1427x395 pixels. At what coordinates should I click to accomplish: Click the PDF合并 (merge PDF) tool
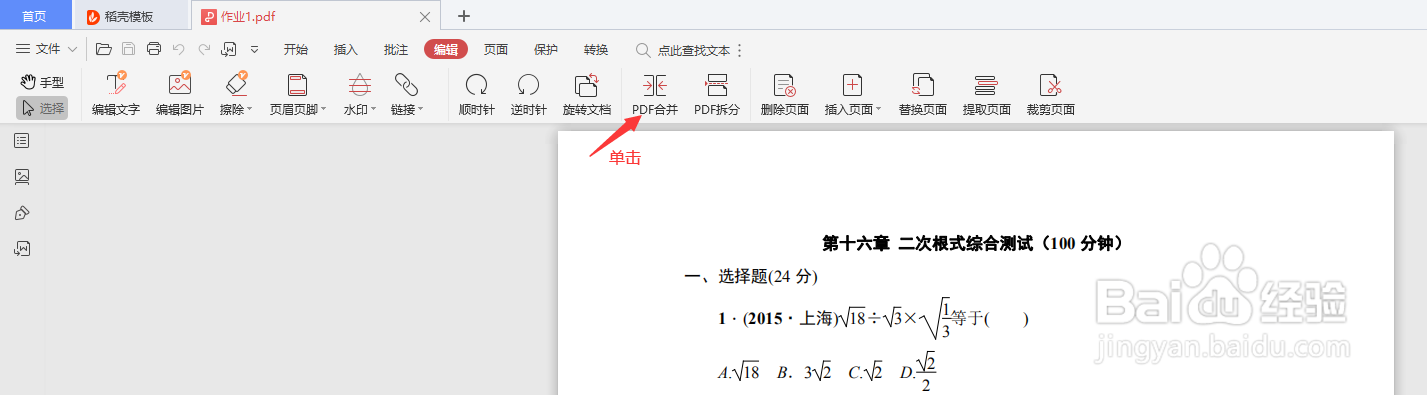pyautogui.click(x=655, y=95)
